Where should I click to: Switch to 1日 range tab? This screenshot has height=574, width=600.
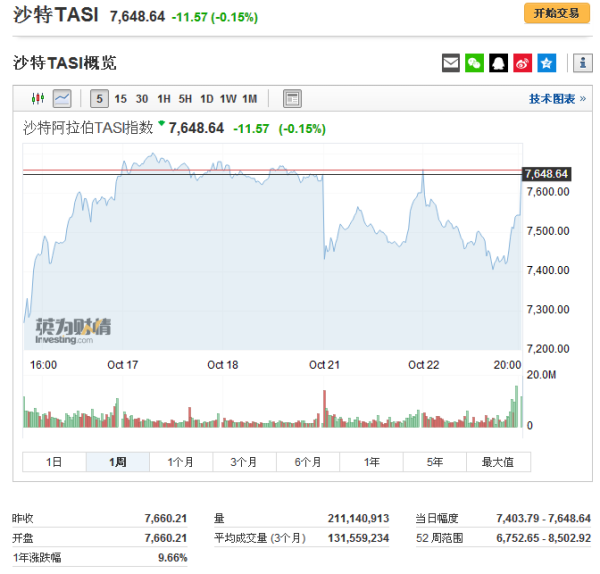[54, 462]
